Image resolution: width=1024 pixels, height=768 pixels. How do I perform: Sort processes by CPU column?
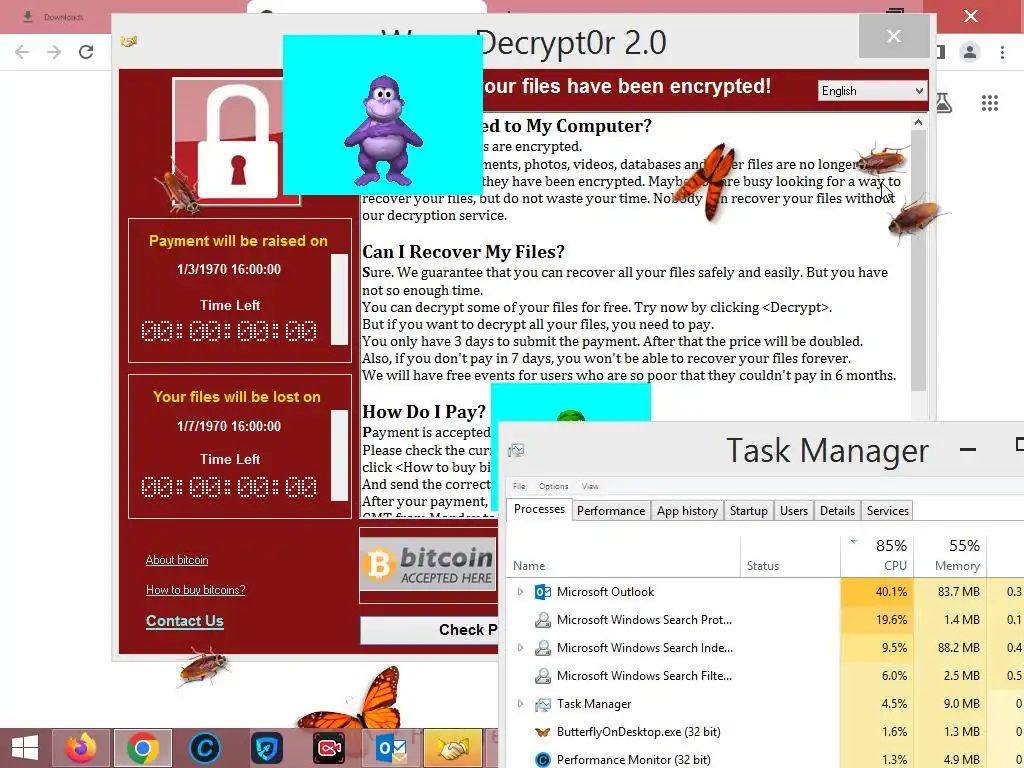point(876,556)
